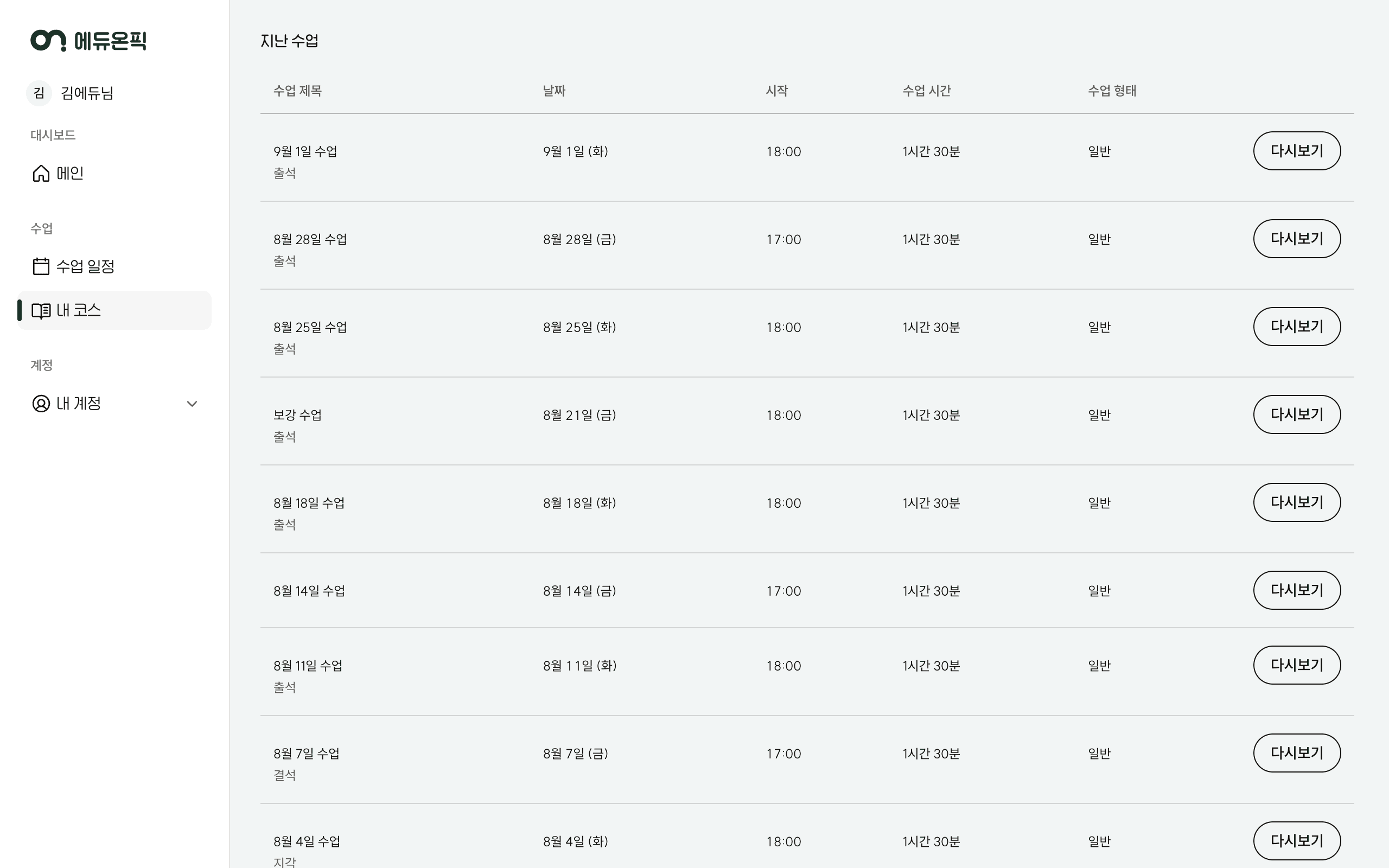The width and height of the screenshot is (1389, 868).
Task: Click the user circle icon for 내 계정
Action: pyautogui.click(x=41, y=404)
